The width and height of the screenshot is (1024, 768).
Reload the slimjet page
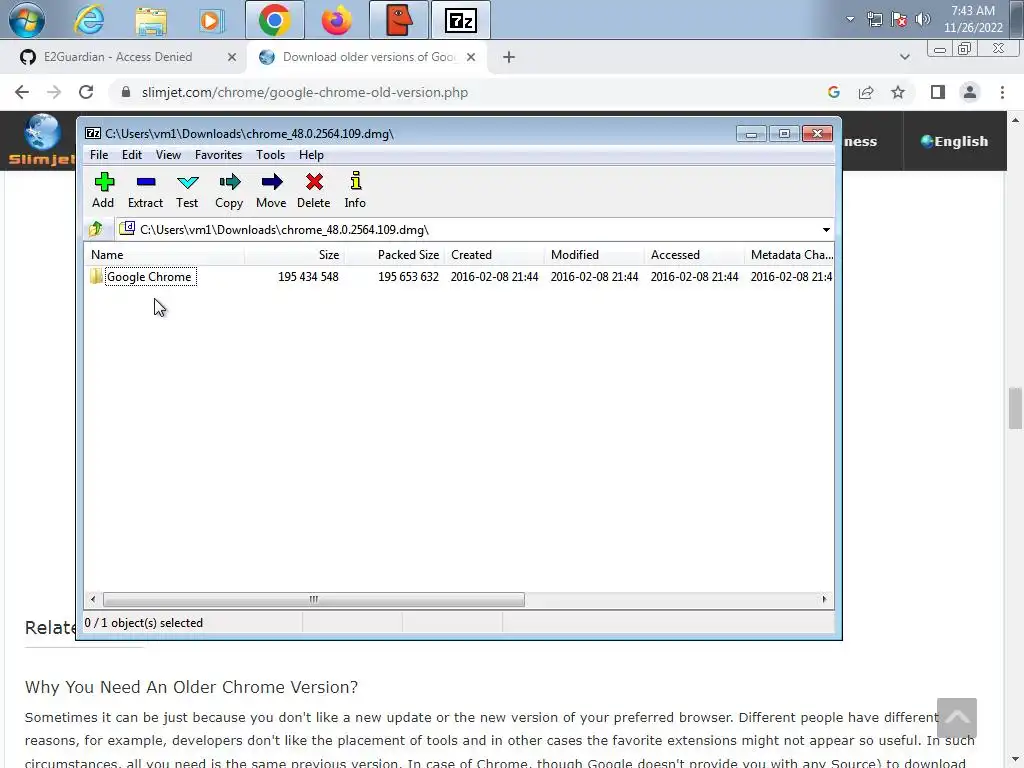pyautogui.click(x=86, y=92)
